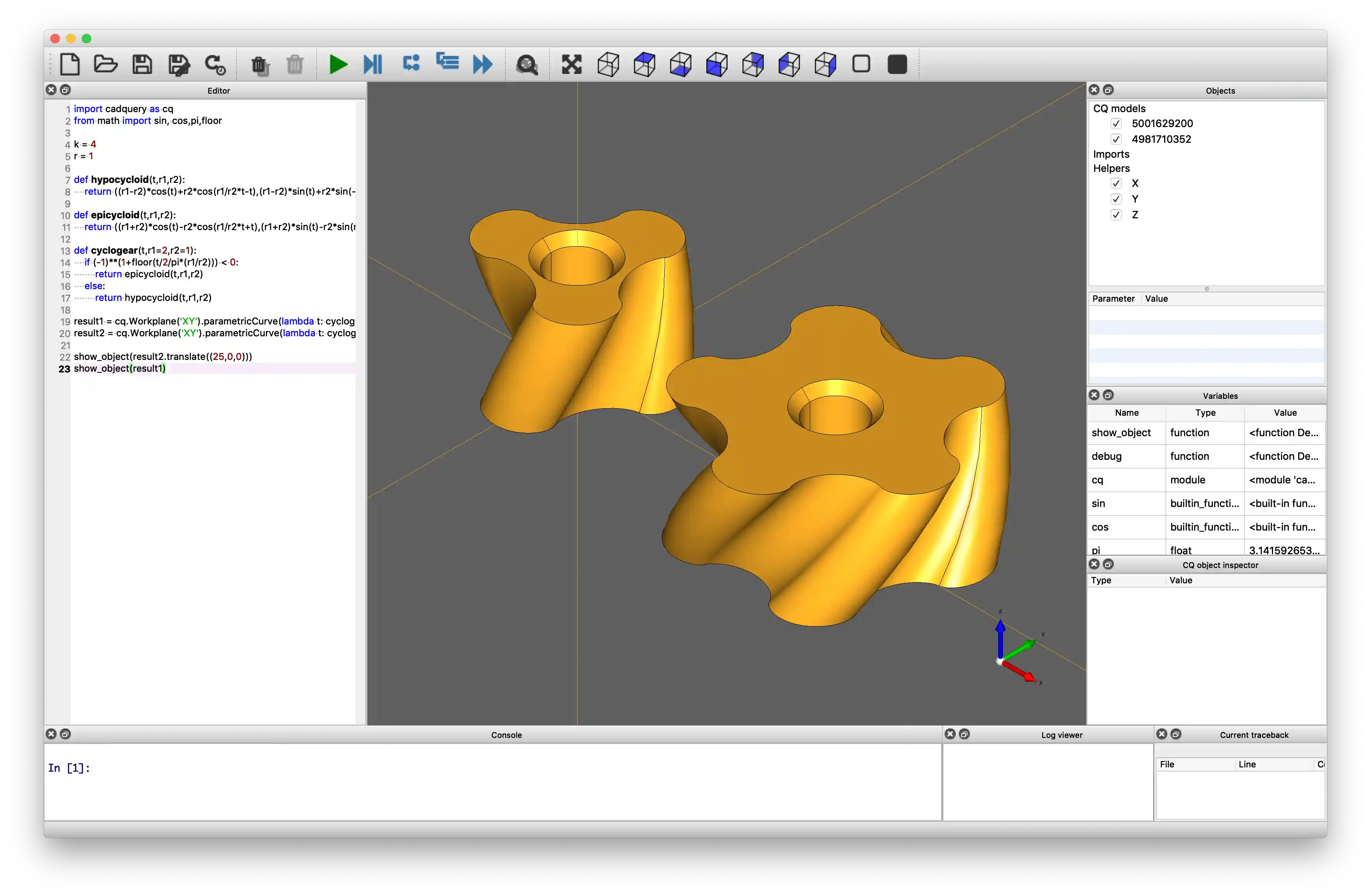Start the debugger with the Debug icon
This screenshot has width=1371, height=896.
pos(373,65)
